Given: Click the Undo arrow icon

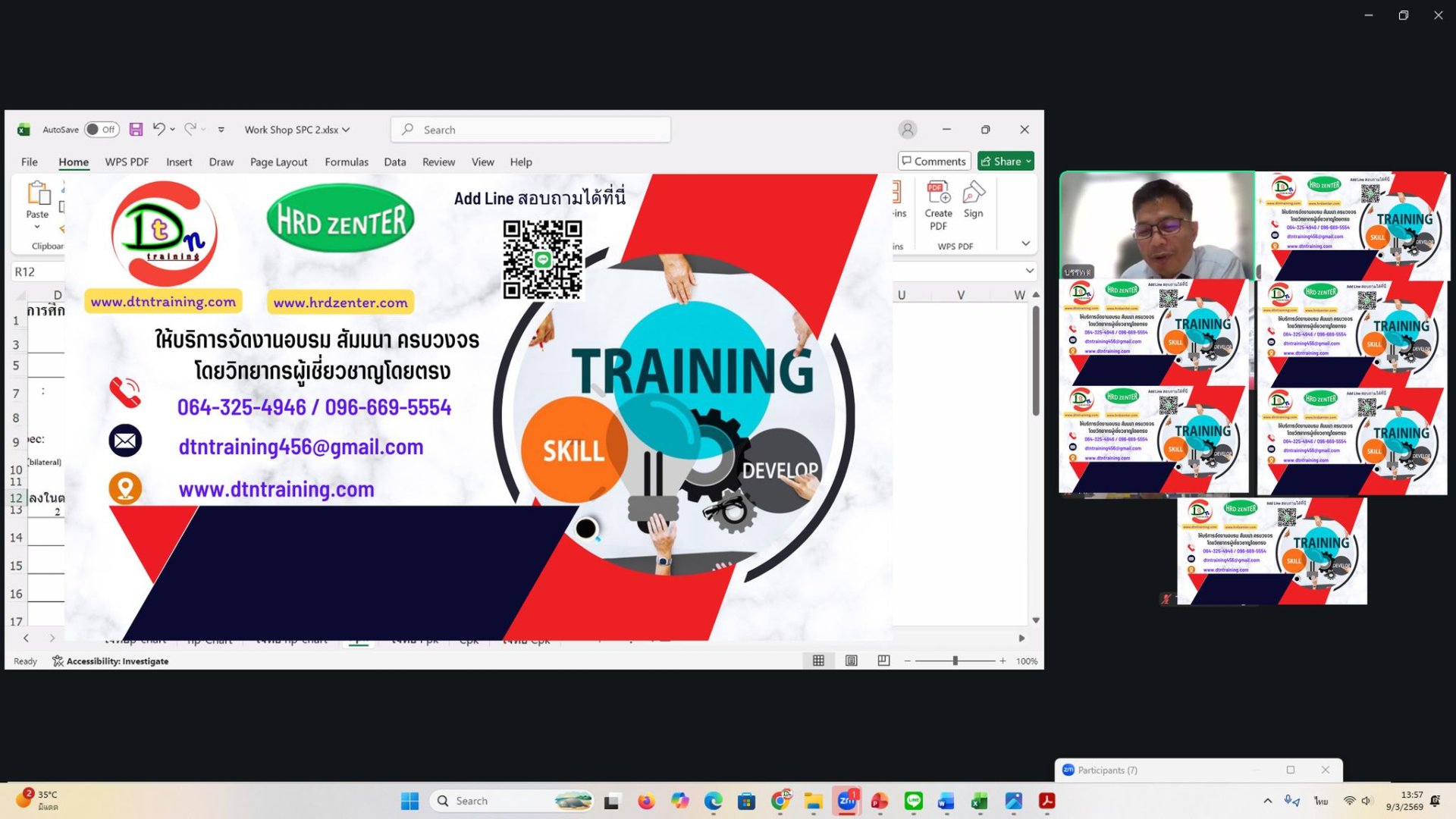Looking at the screenshot, I should point(158,130).
